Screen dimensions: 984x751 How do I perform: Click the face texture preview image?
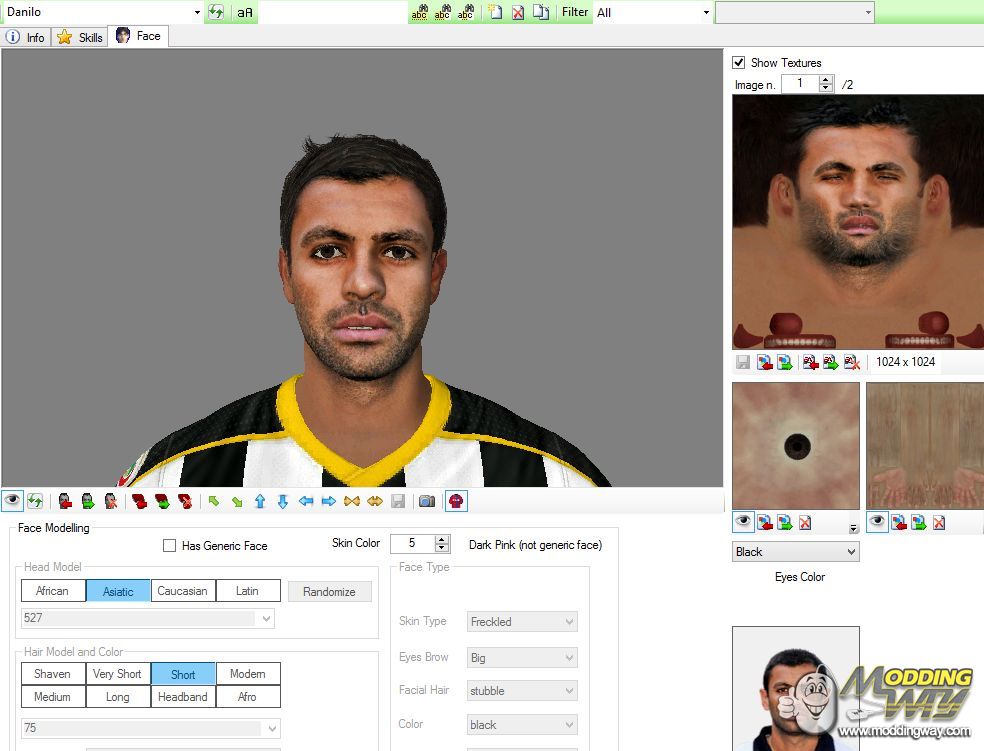pyautogui.click(x=857, y=221)
